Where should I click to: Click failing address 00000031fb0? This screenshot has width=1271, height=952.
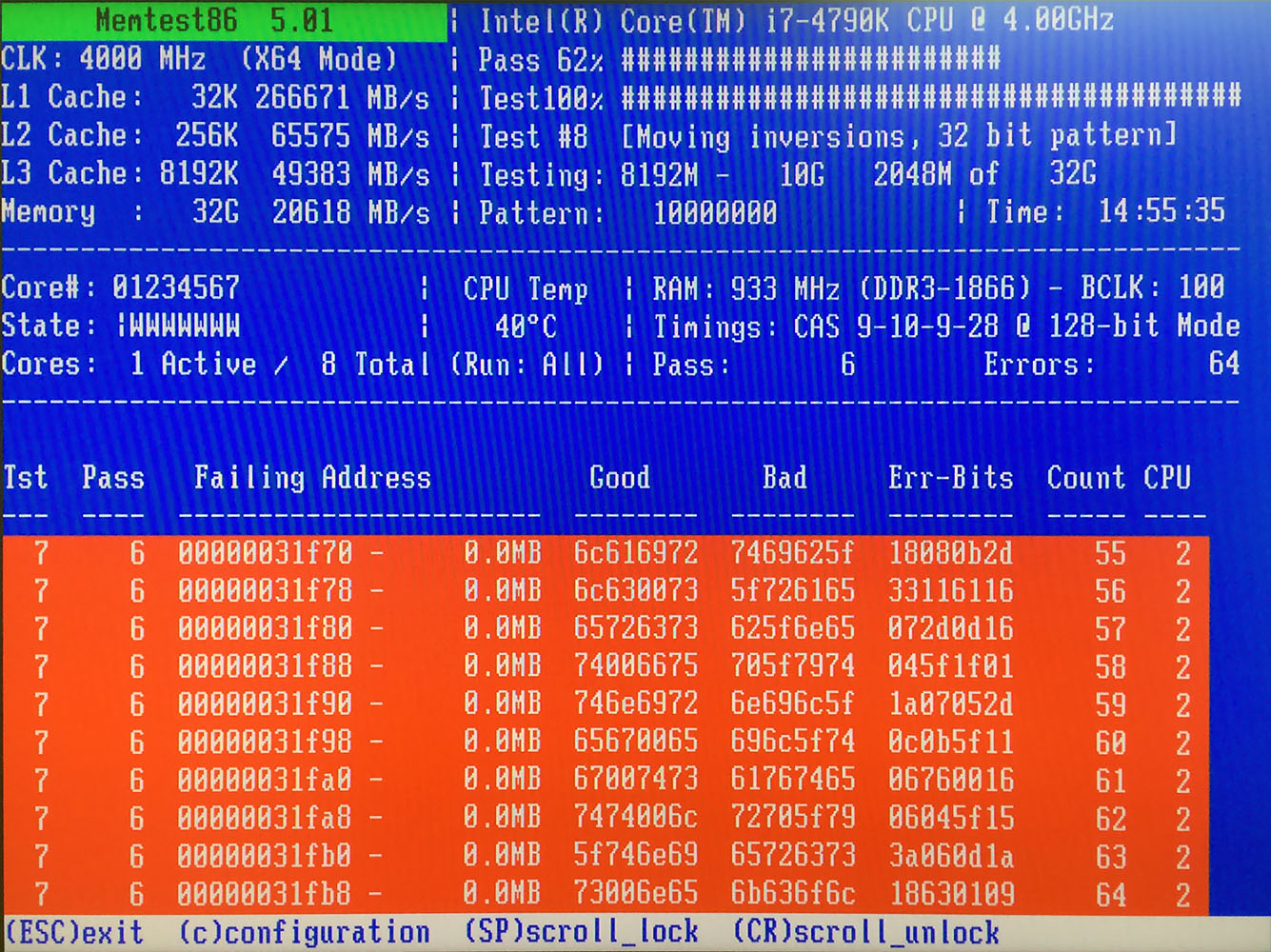pos(265,855)
